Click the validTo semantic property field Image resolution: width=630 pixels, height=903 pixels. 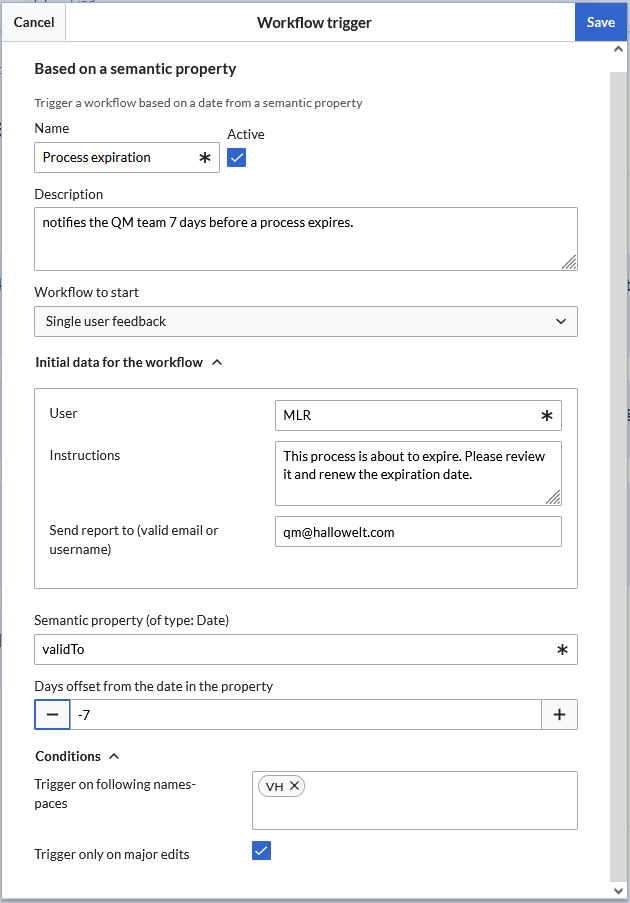coord(306,650)
